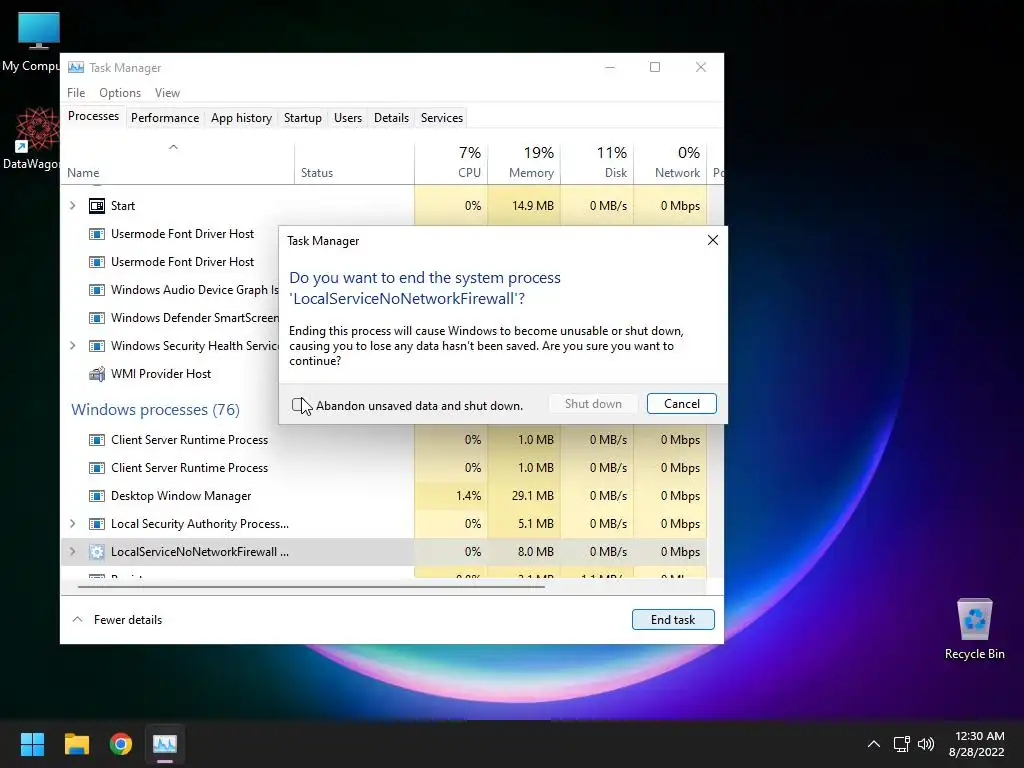Viewport: 1024px width, 768px height.
Task: Click the End task button
Action: tap(673, 620)
